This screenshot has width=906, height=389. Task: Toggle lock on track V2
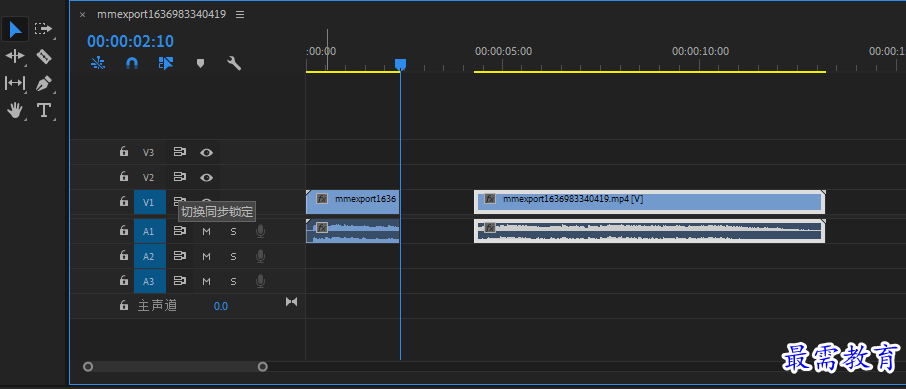(123, 176)
